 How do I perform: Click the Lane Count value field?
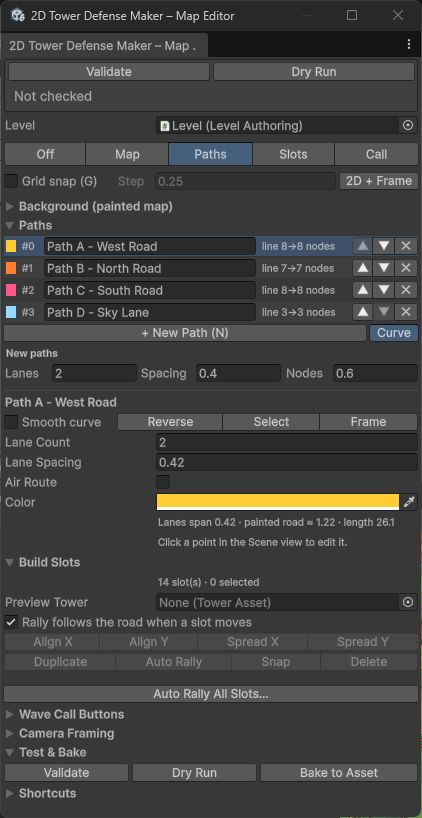287,442
